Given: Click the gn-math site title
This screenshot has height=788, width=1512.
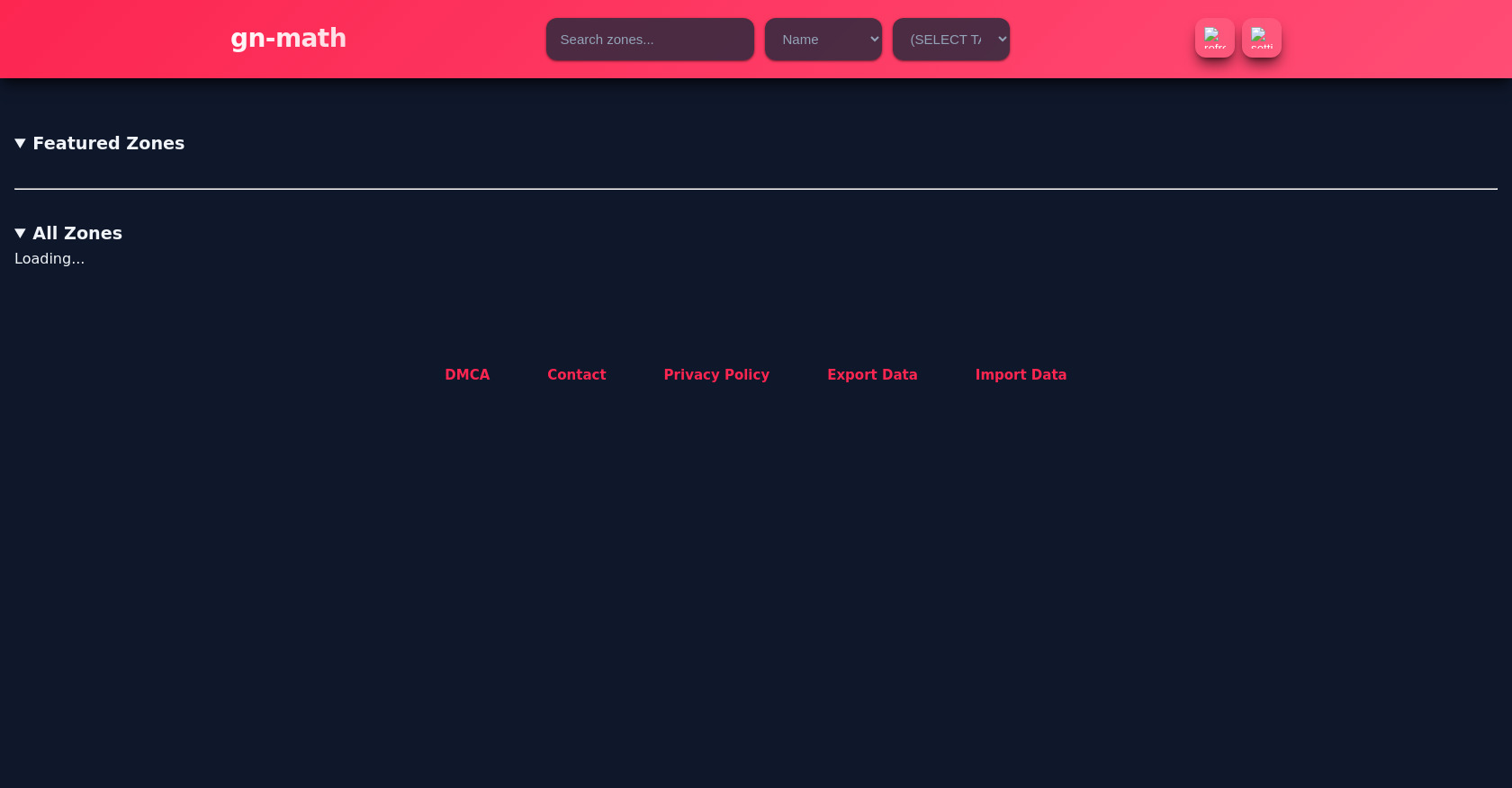Looking at the screenshot, I should click(x=288, y=38).
